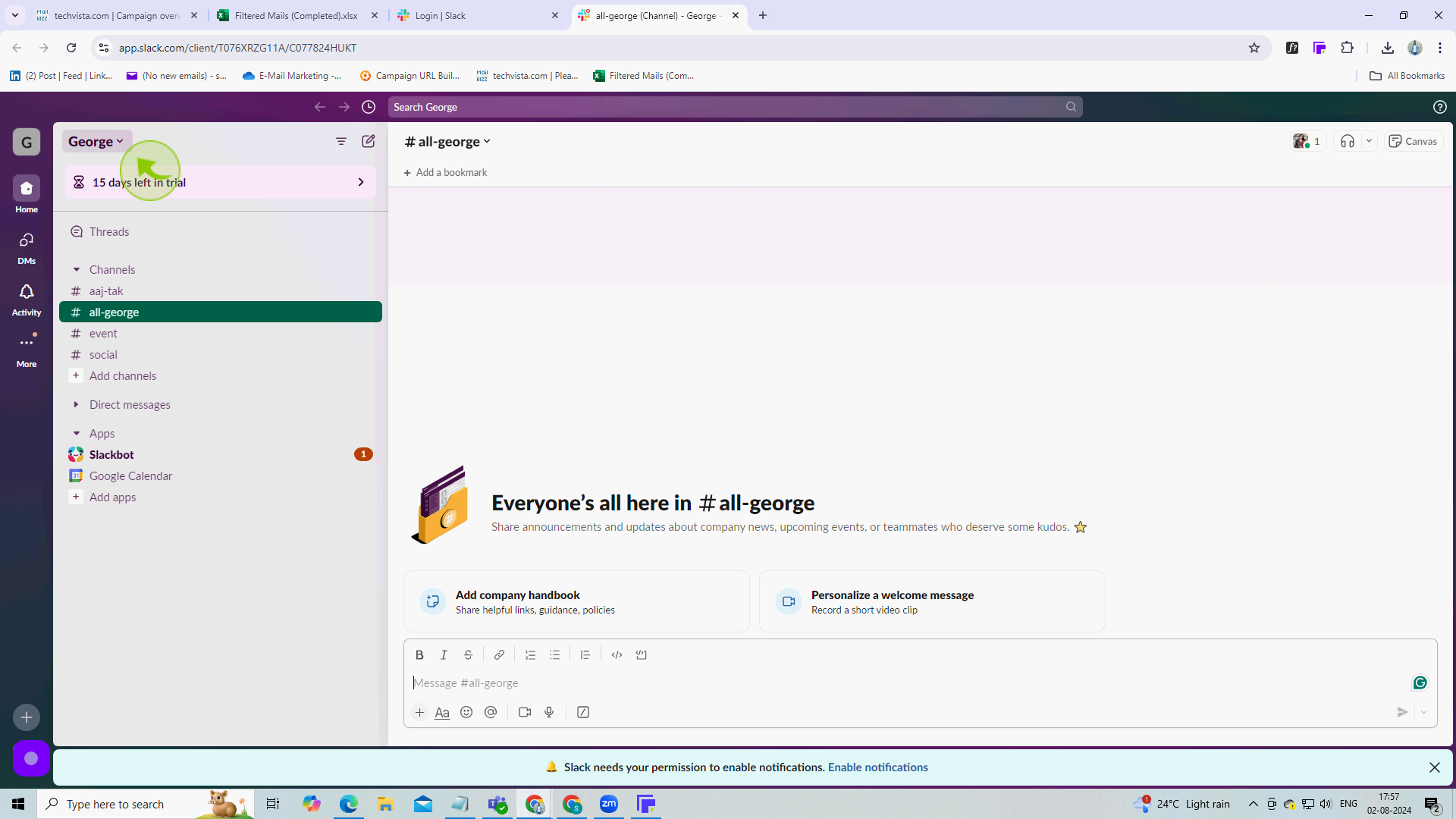Open Personalize a welcome message card
The width and height of the screenshot is (1456, 819).
932,601
